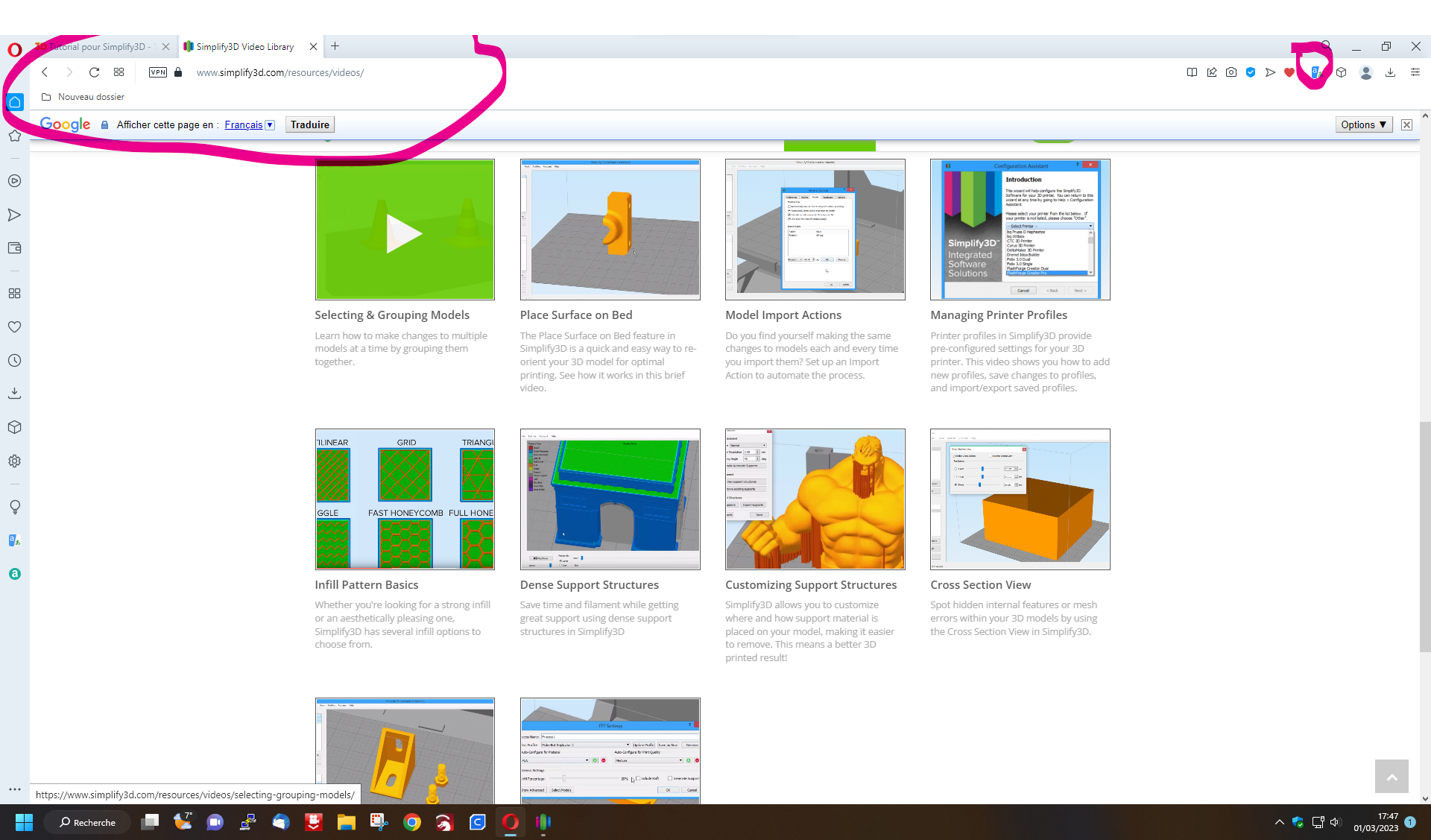
Task: Open sidebar Player icon
Action: (14, 181)
